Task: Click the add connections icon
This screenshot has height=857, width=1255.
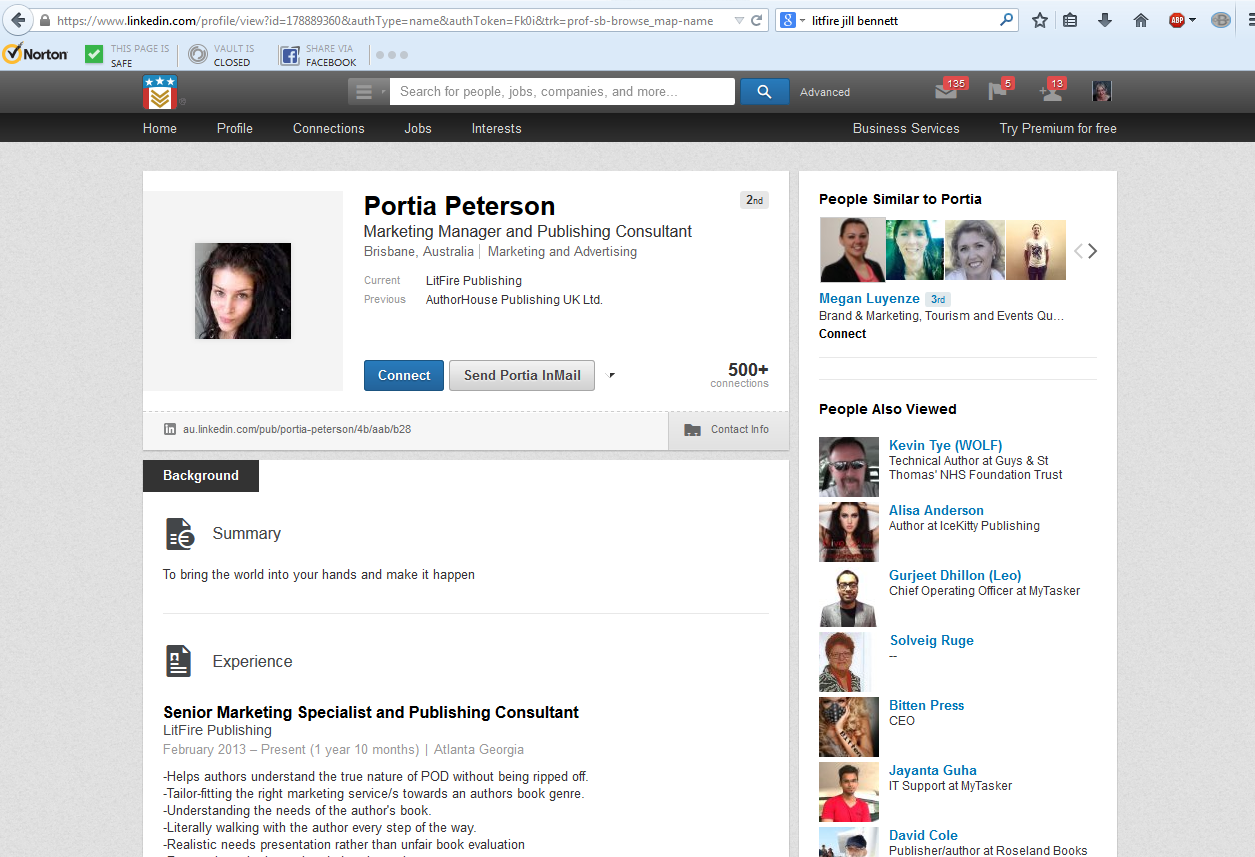Action: (x=1050, y=92)
